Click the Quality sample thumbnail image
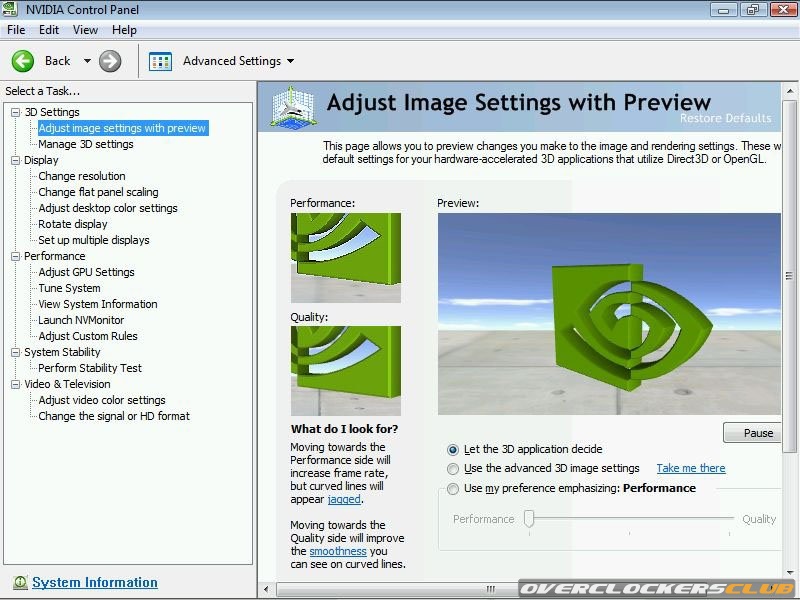This screenshot has width=800, height=600. click(345, 370)
